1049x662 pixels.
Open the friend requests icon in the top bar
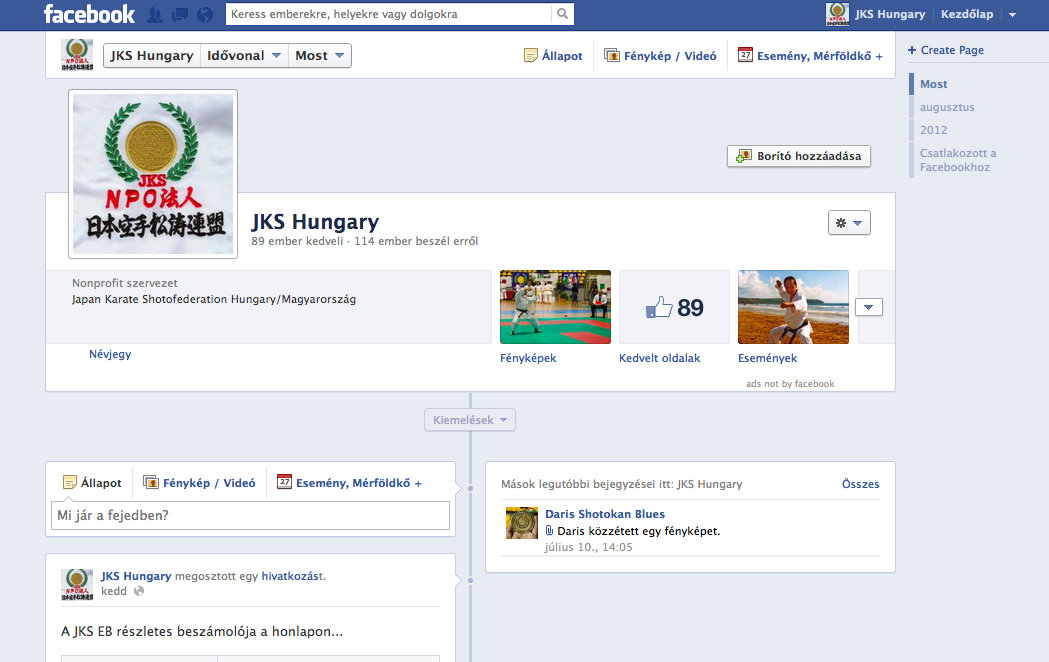click(155, 15)
